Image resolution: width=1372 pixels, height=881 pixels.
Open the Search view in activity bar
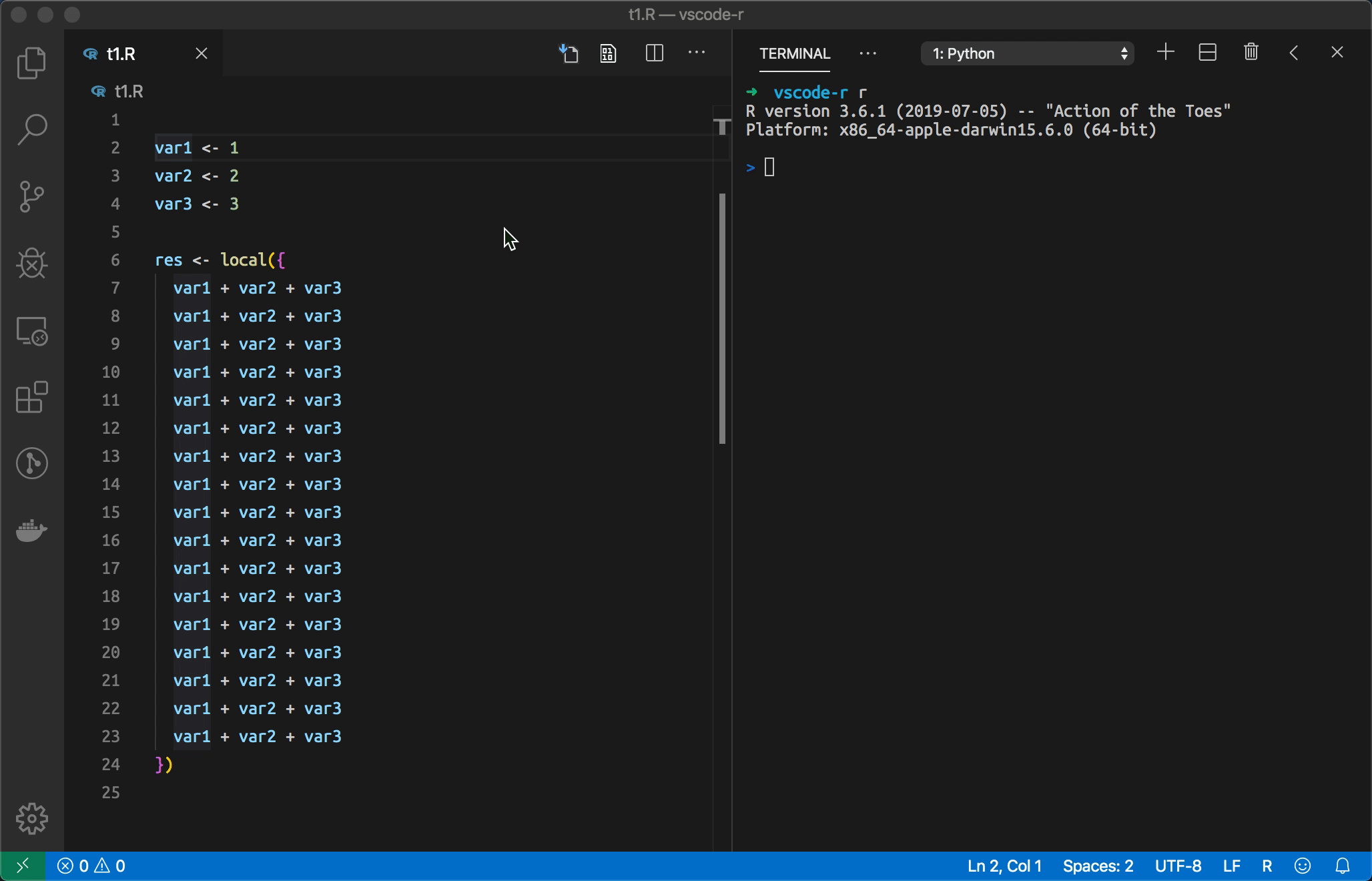coord(31,129)
